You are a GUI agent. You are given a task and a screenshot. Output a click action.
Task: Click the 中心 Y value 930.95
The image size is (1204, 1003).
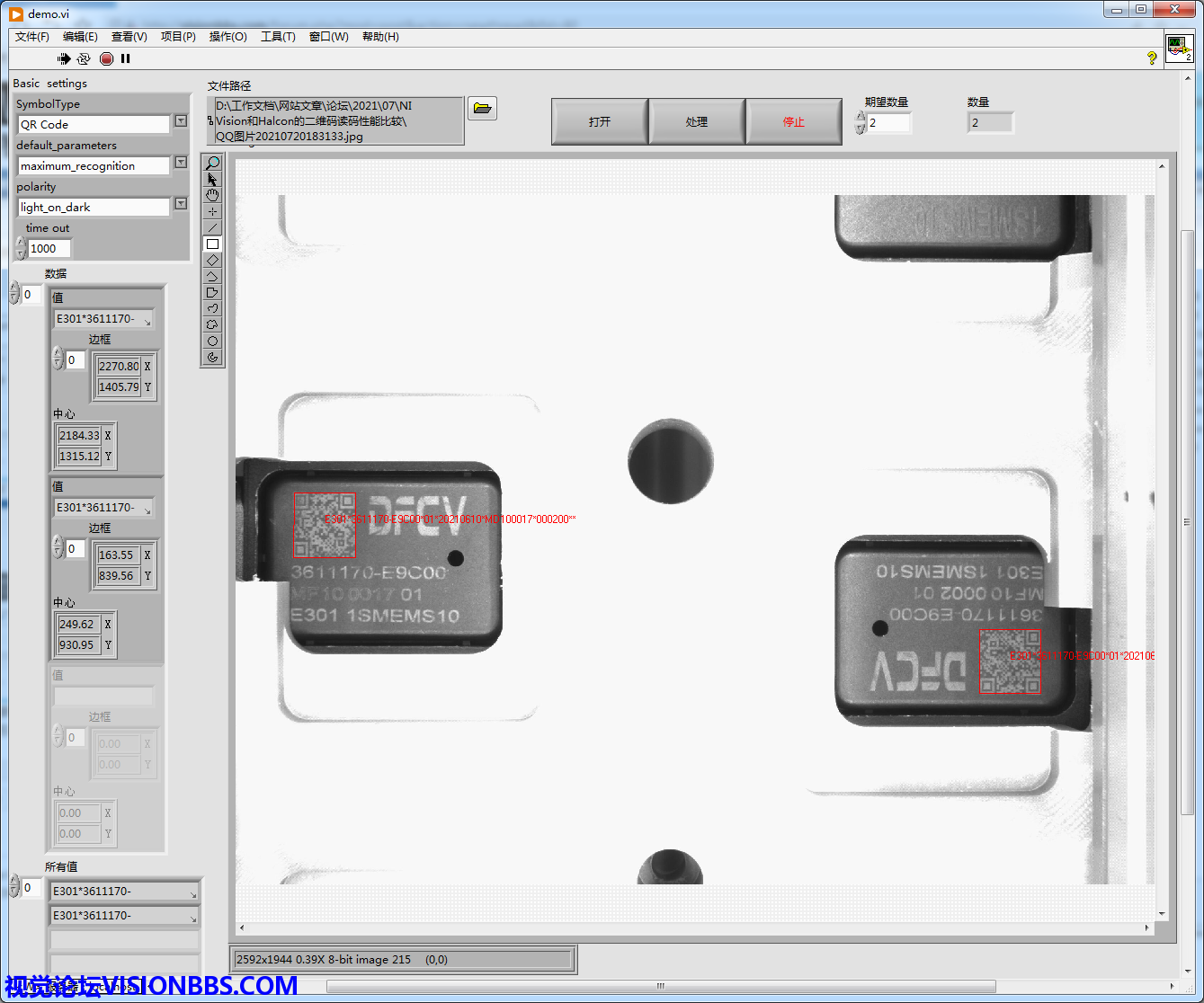pyautogui.click(x=79, y=644)
